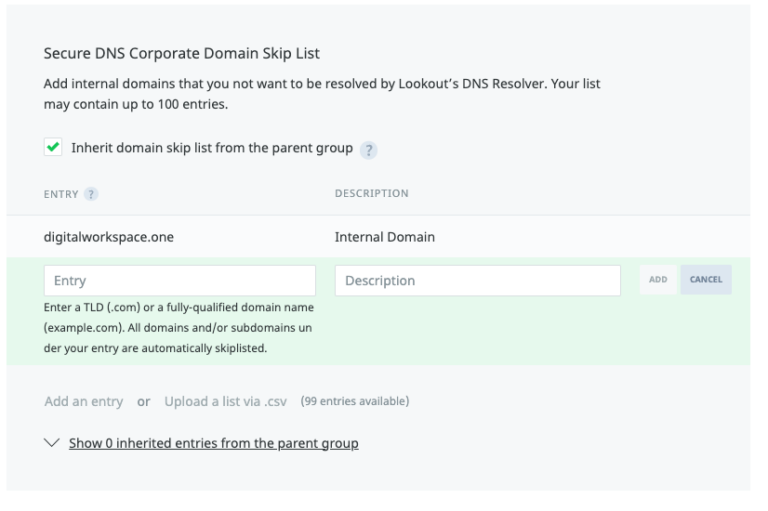This screenshot has width=768, height=511.
Task: Click the 'Add internal domains' description paragraph
Action: click(x=321, y=94)
